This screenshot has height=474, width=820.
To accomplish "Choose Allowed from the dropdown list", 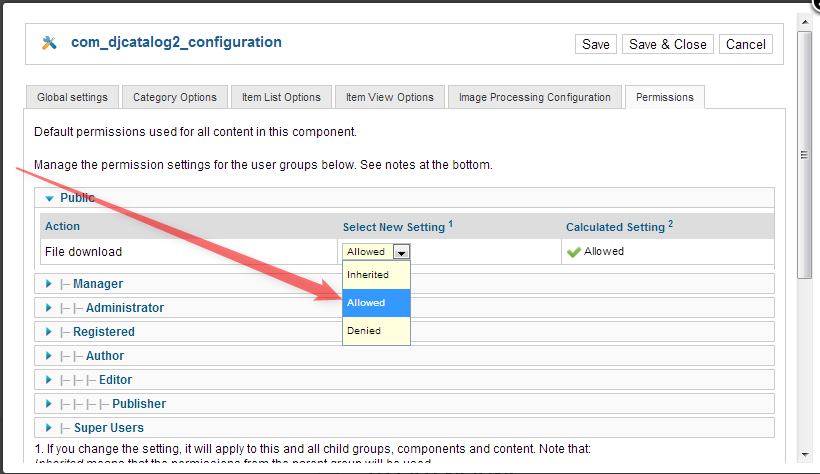I will coord(376,303).
